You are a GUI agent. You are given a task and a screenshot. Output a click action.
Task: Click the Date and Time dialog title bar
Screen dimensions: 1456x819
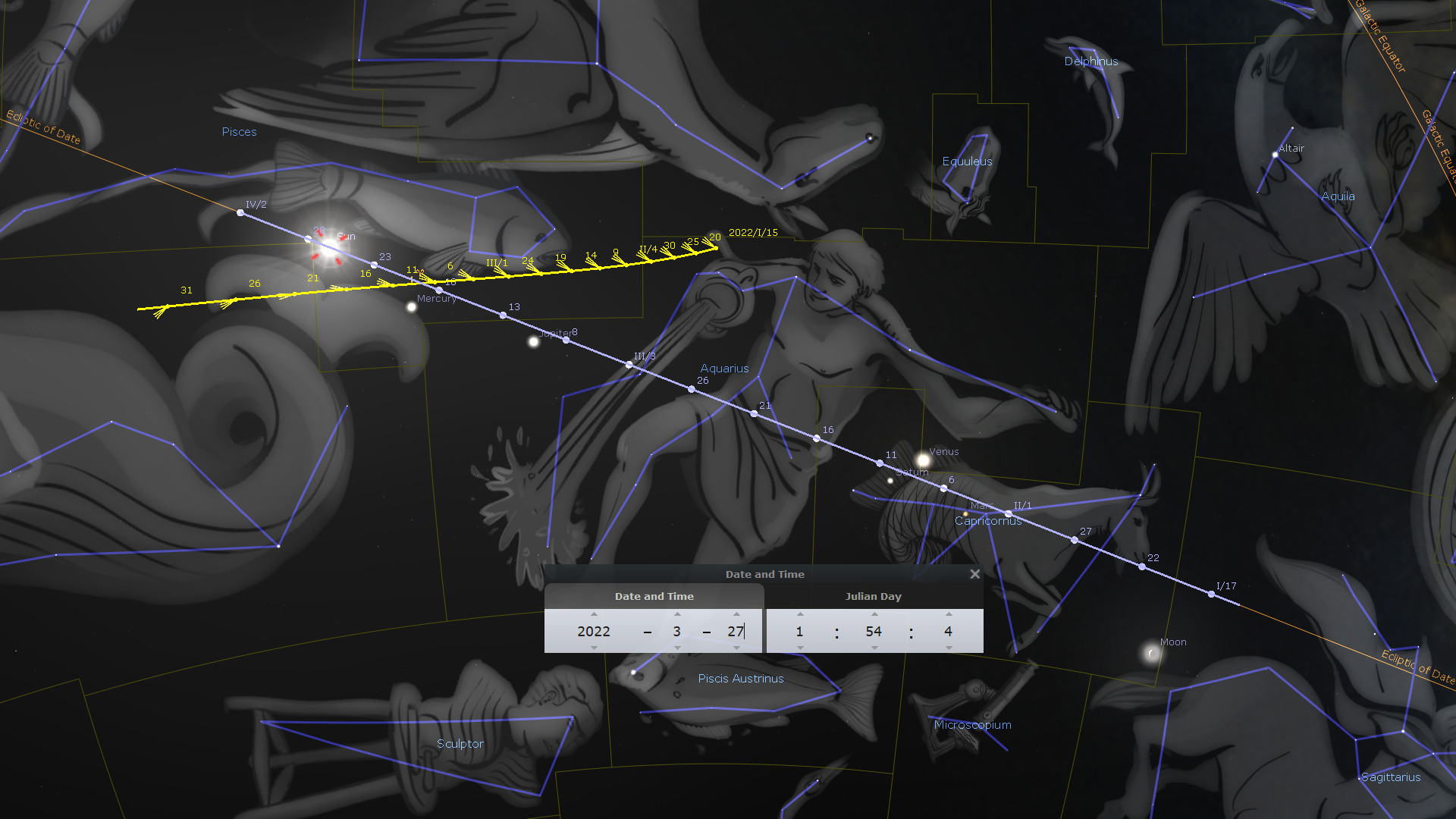tap(764, 574)
